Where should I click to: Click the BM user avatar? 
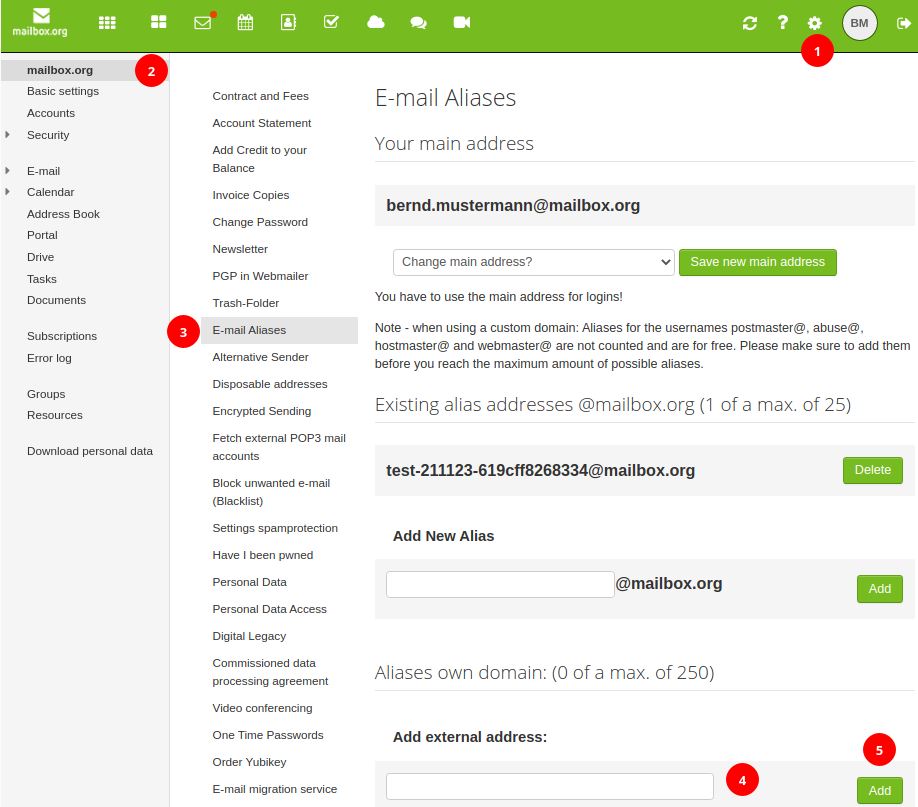(859, 23)
